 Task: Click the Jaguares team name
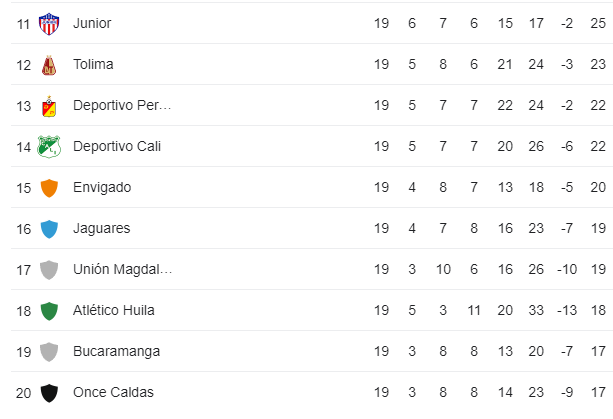click(x=102, y=229)
